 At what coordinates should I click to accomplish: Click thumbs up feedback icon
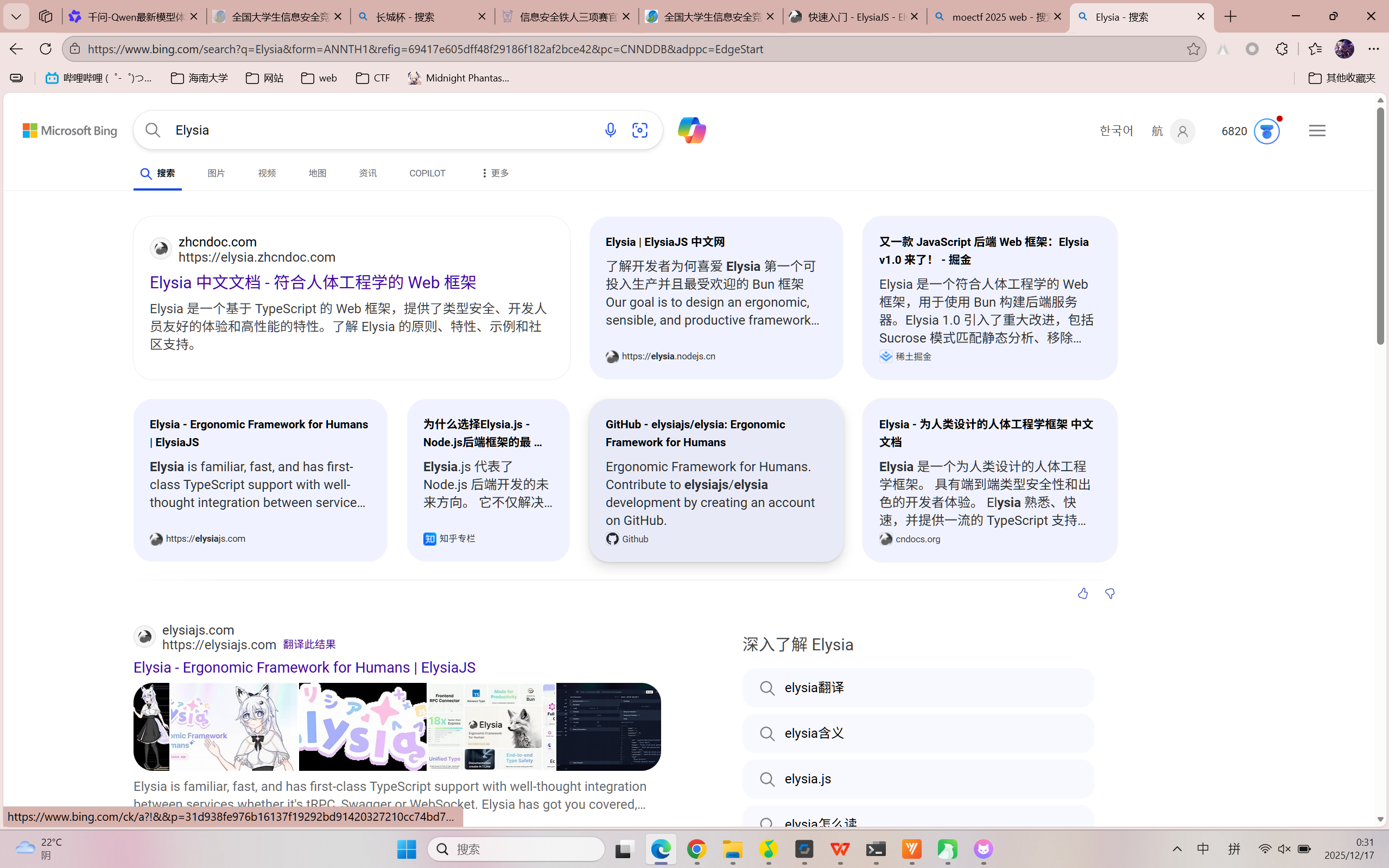(x=1082, y=593)
